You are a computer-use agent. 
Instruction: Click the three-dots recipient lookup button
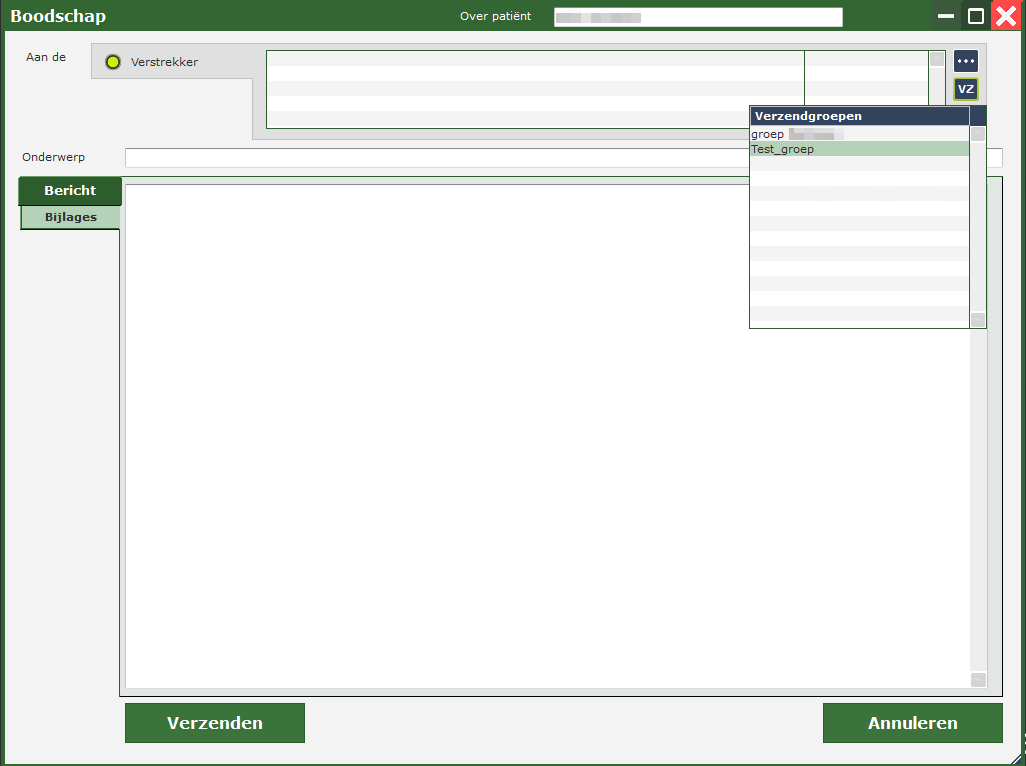[x=965, y=62]
